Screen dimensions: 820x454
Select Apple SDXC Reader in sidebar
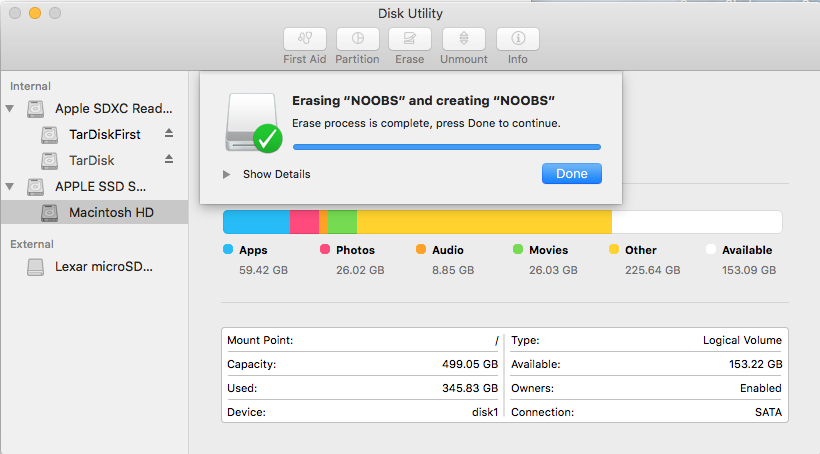pos(114,108)
